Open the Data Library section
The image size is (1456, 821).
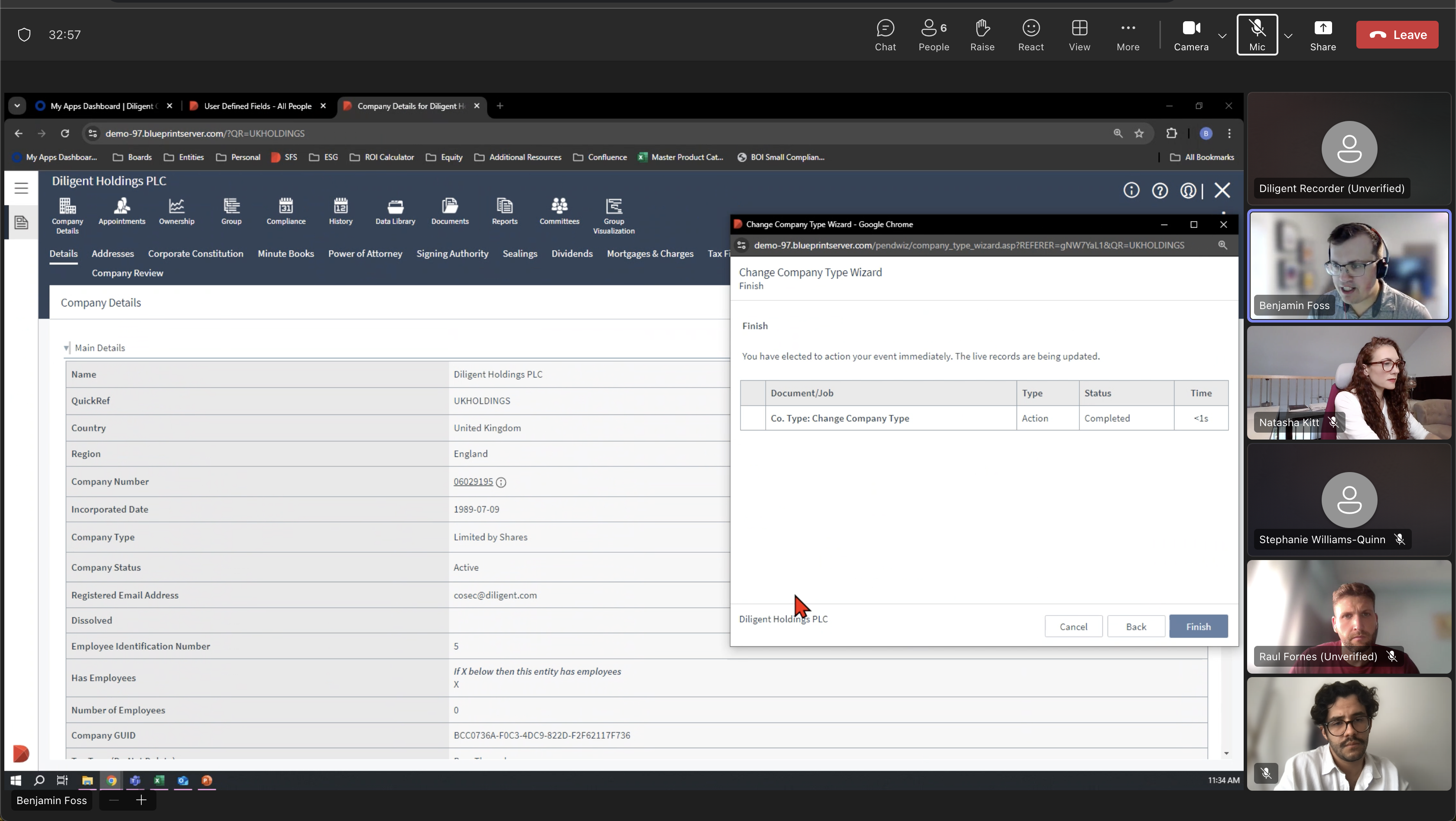pyautogui.click(x=395, y=212)
